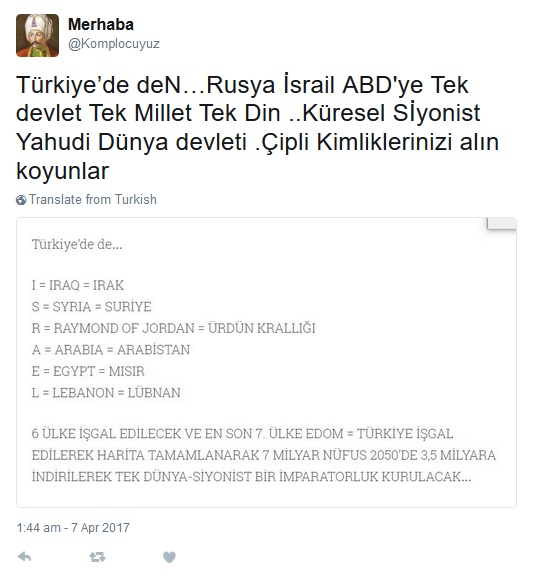Click the "R = RAYMOND OF JORDAN" card line
The width and height of the screenshot is (541, 579).
pos(174,328)
